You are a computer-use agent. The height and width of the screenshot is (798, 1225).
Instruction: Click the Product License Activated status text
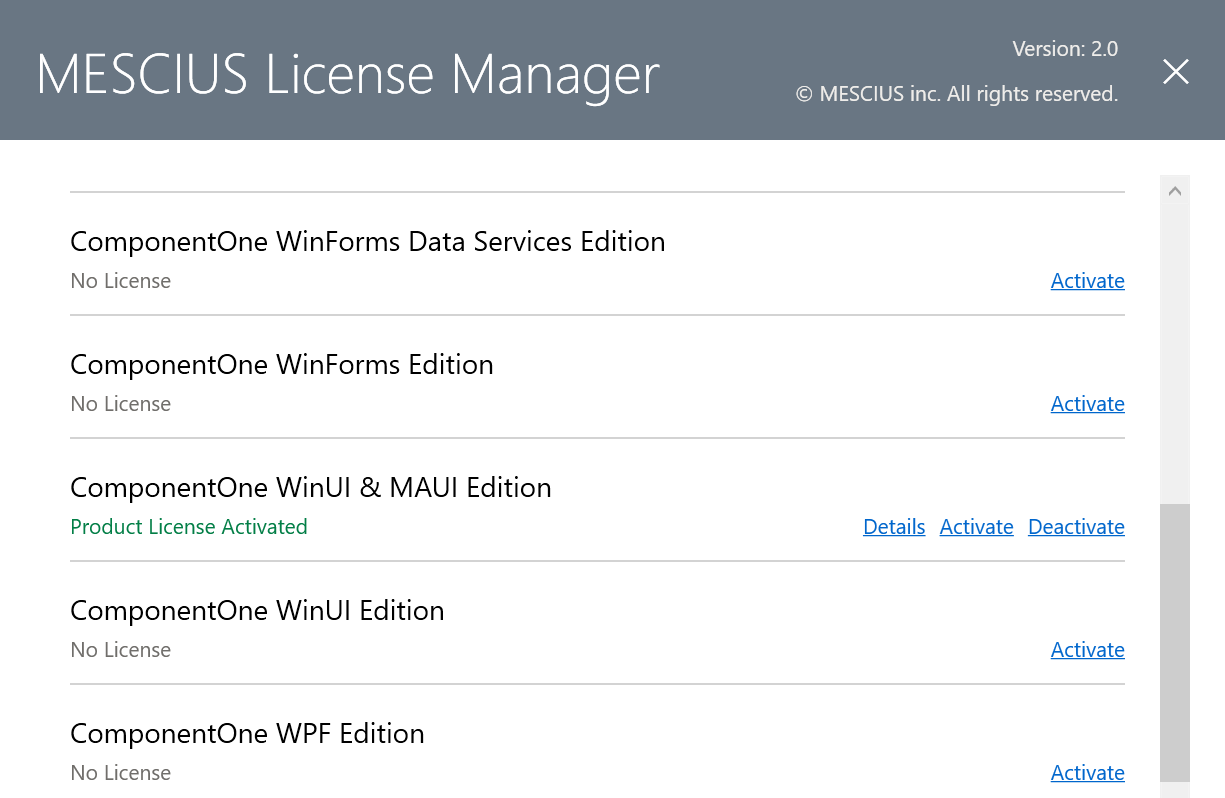point(189,527)
